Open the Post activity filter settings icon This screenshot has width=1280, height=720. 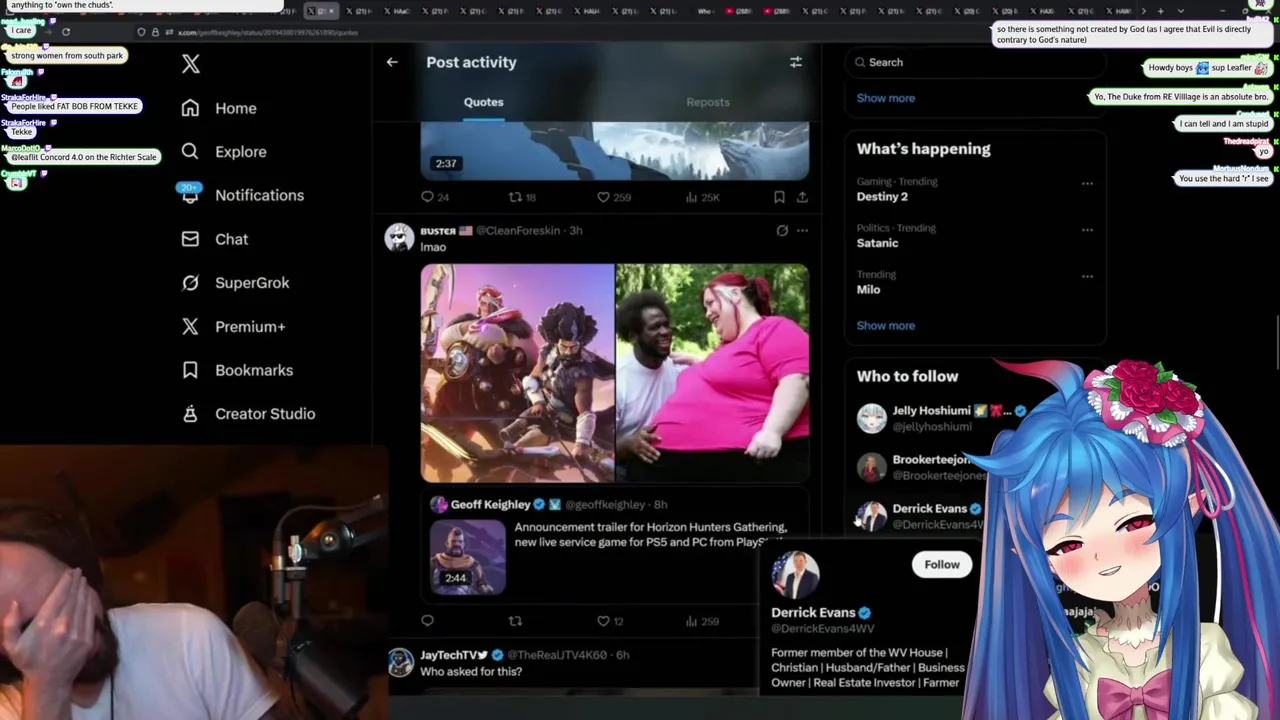tap(796, 62)
